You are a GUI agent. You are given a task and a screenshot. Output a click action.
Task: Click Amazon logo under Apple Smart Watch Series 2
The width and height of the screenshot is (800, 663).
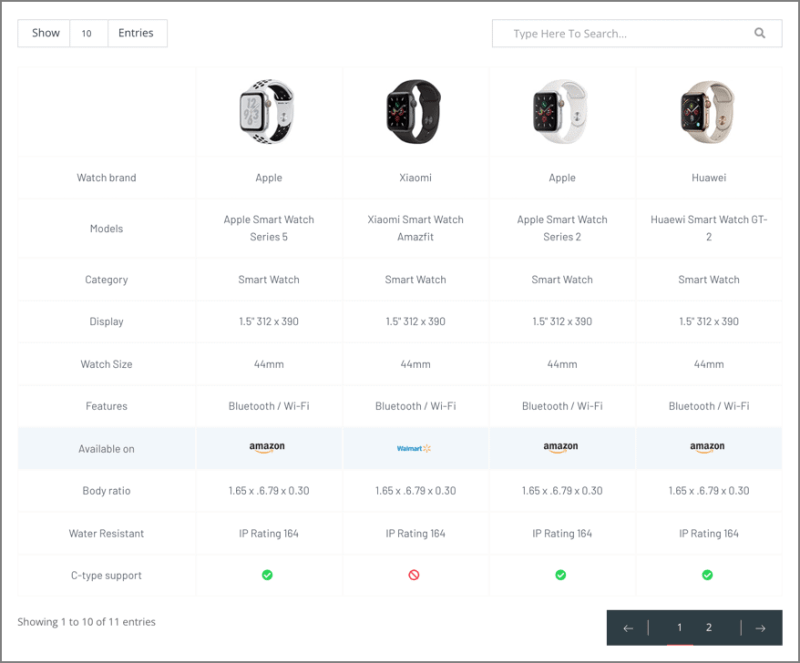click(x=561, y=448)
